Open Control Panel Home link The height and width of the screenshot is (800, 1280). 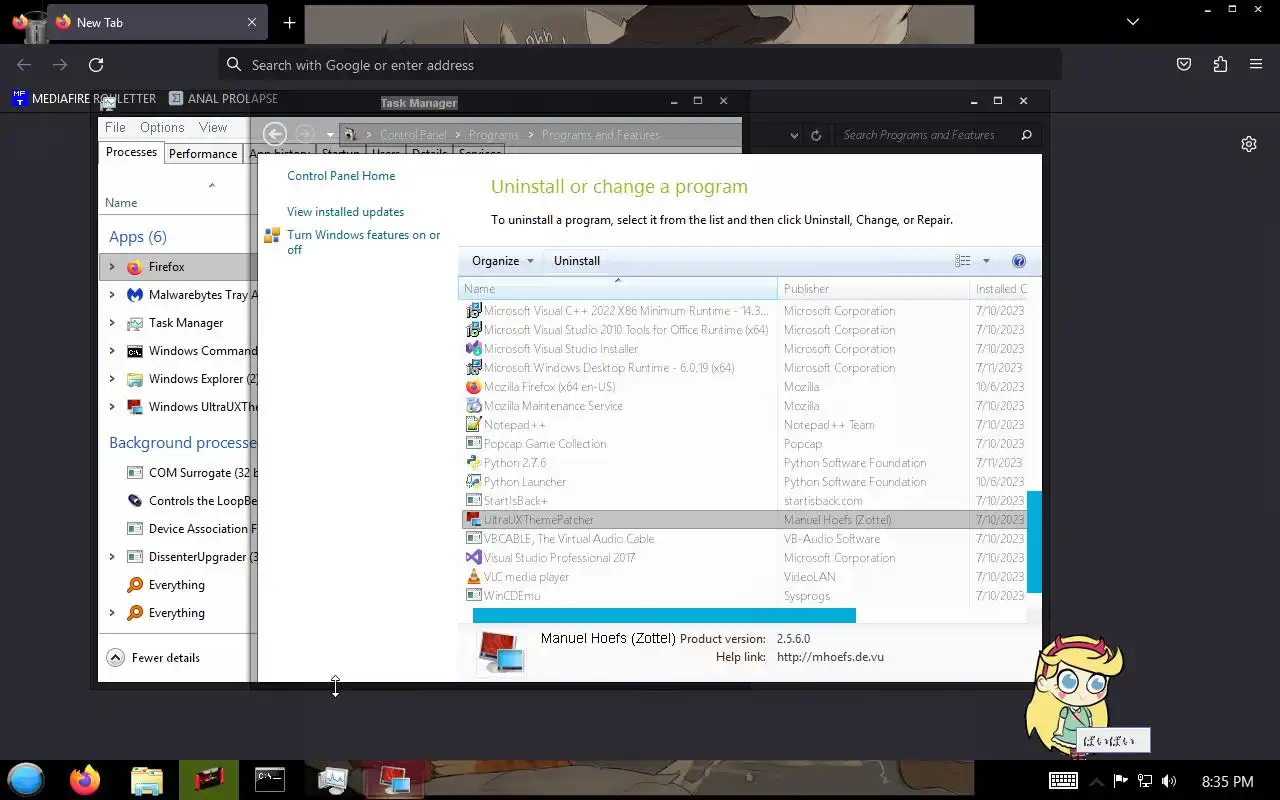click(x=341, y=176)
